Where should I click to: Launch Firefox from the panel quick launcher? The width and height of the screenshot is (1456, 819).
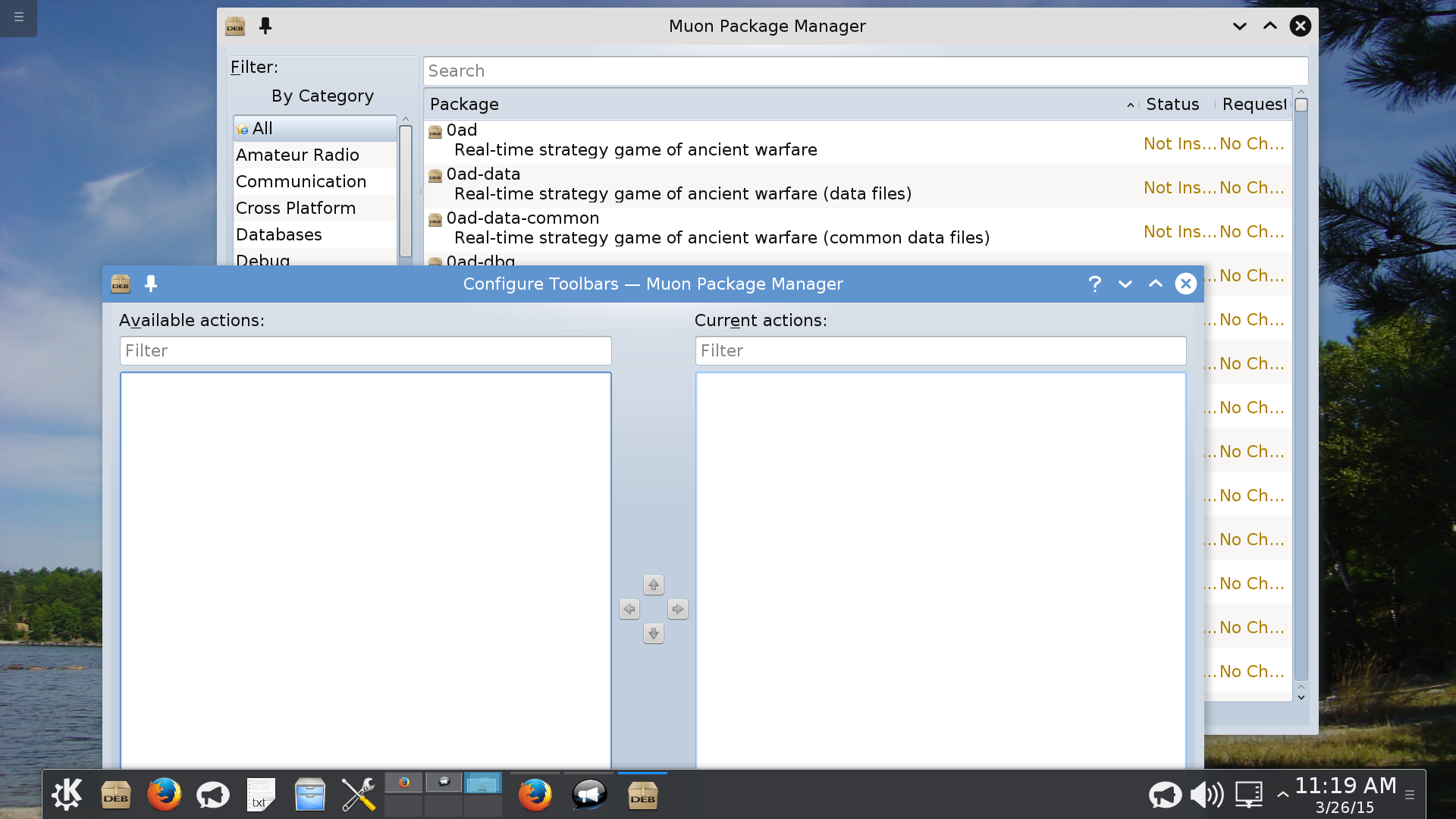pyautogui.click(x=164, y=795)
